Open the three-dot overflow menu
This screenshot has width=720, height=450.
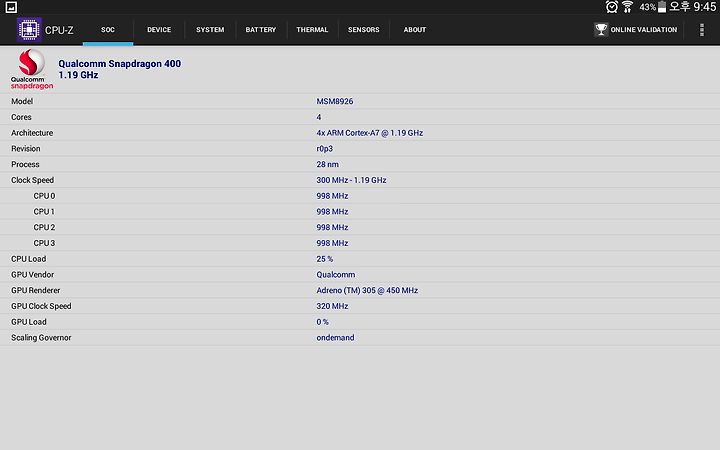click(x=702, y=30)
